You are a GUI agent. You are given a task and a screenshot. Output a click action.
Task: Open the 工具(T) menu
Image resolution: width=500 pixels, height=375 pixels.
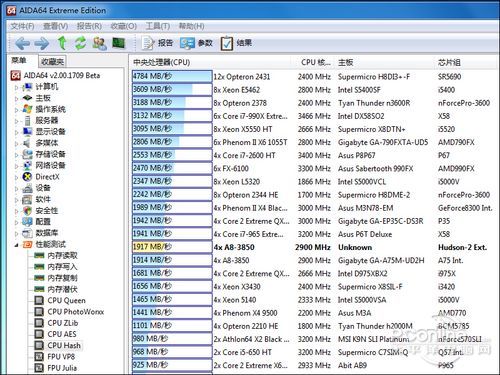coord(158,26)
